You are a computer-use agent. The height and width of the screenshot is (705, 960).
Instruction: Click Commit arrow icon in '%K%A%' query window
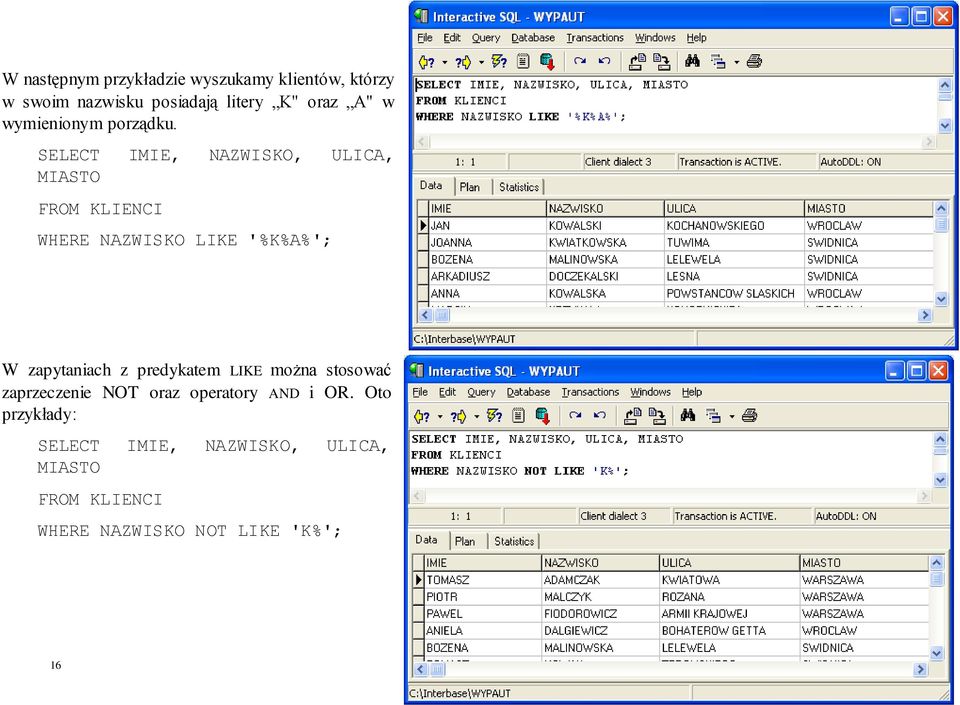(580, 61)
